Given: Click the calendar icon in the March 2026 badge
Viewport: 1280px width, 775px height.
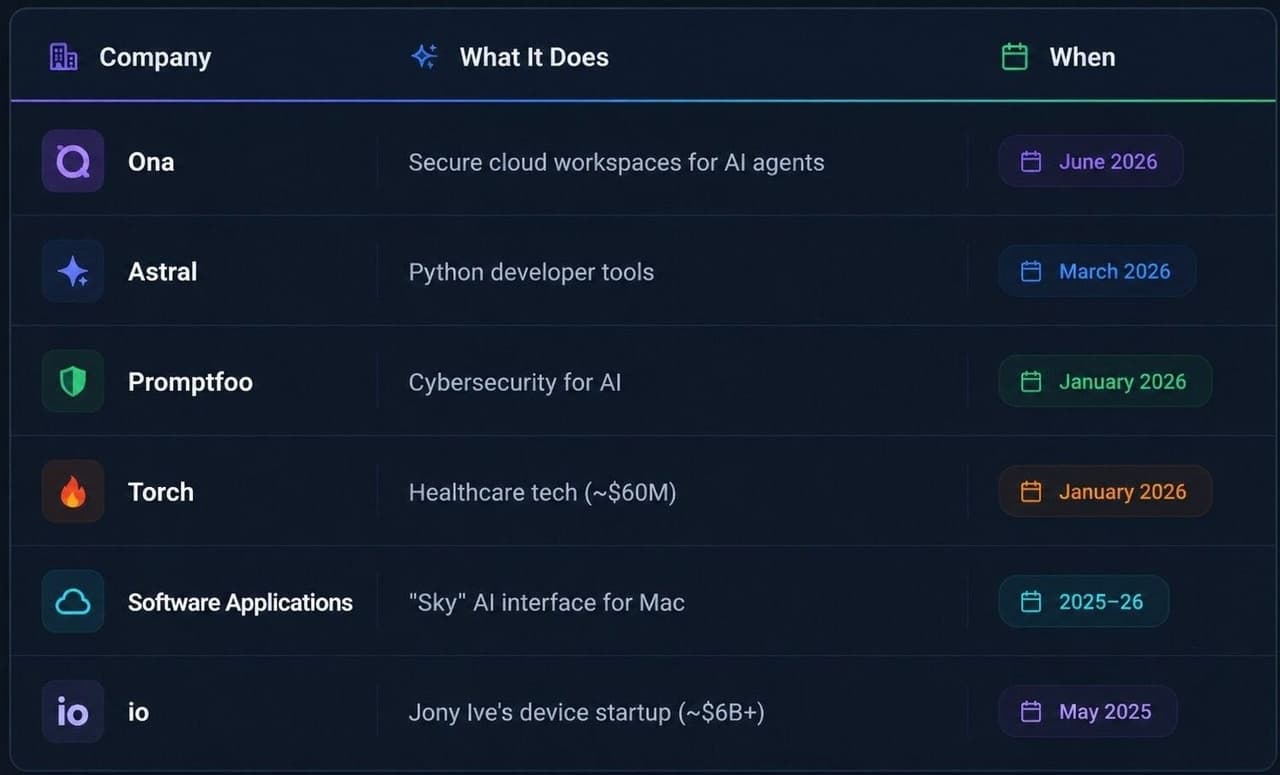Looking at the screenshot, I should click(1031, 272).
